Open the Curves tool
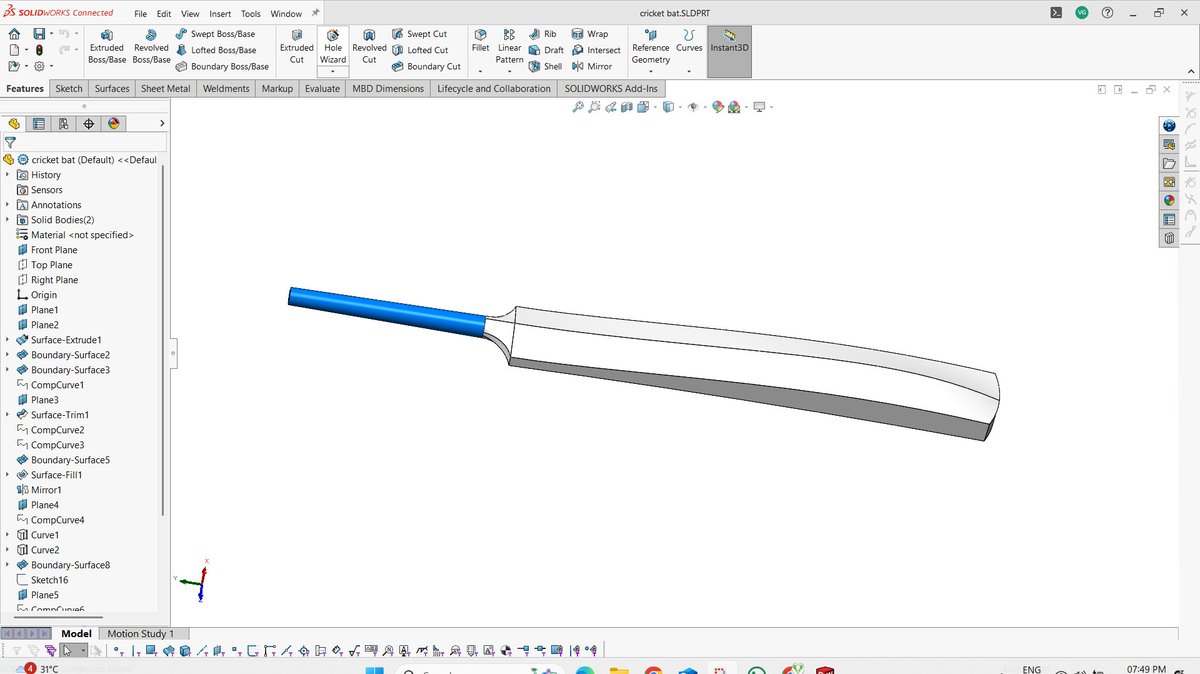The height and width of the screenshot is (674, 1200). [x=689, y=41]
